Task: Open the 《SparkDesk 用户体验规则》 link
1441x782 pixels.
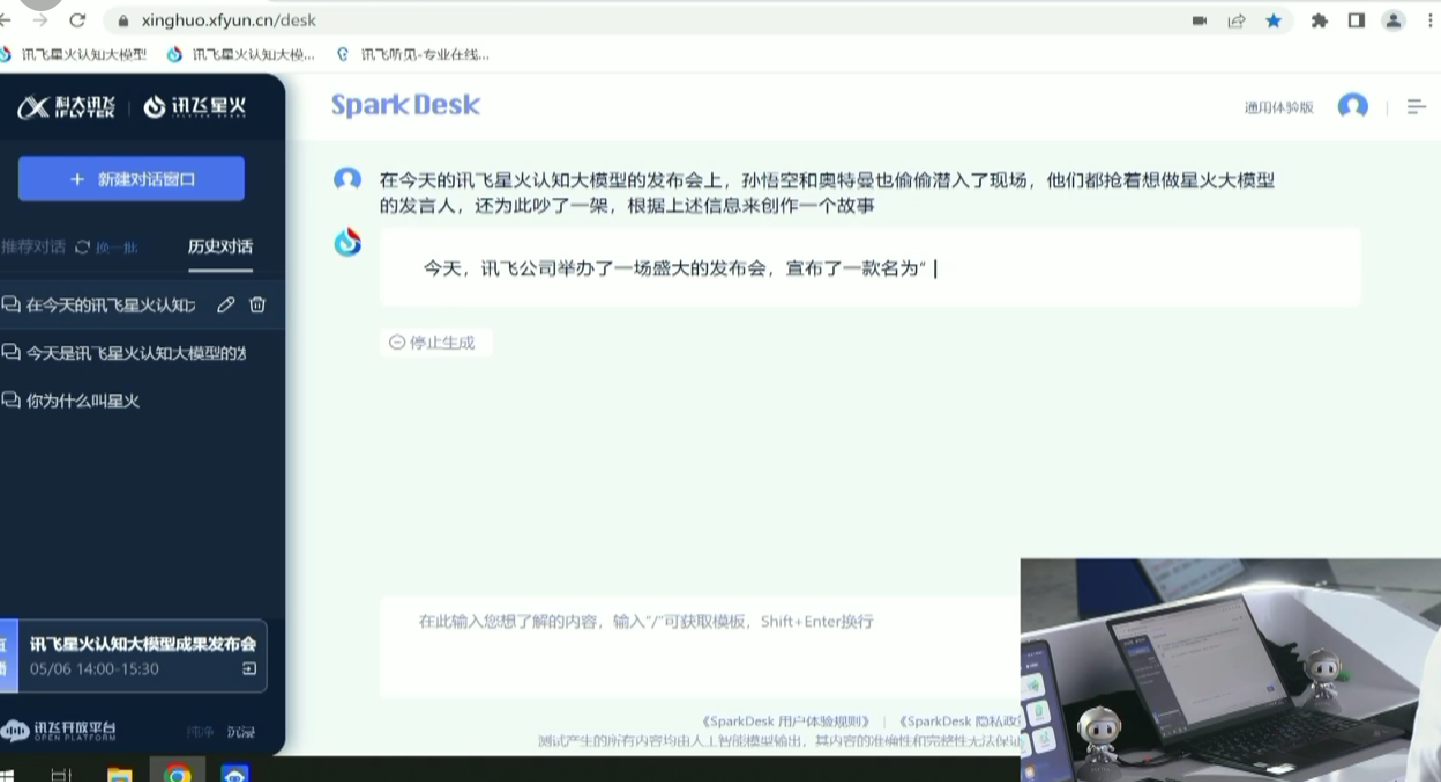Action: pos(786,721)
